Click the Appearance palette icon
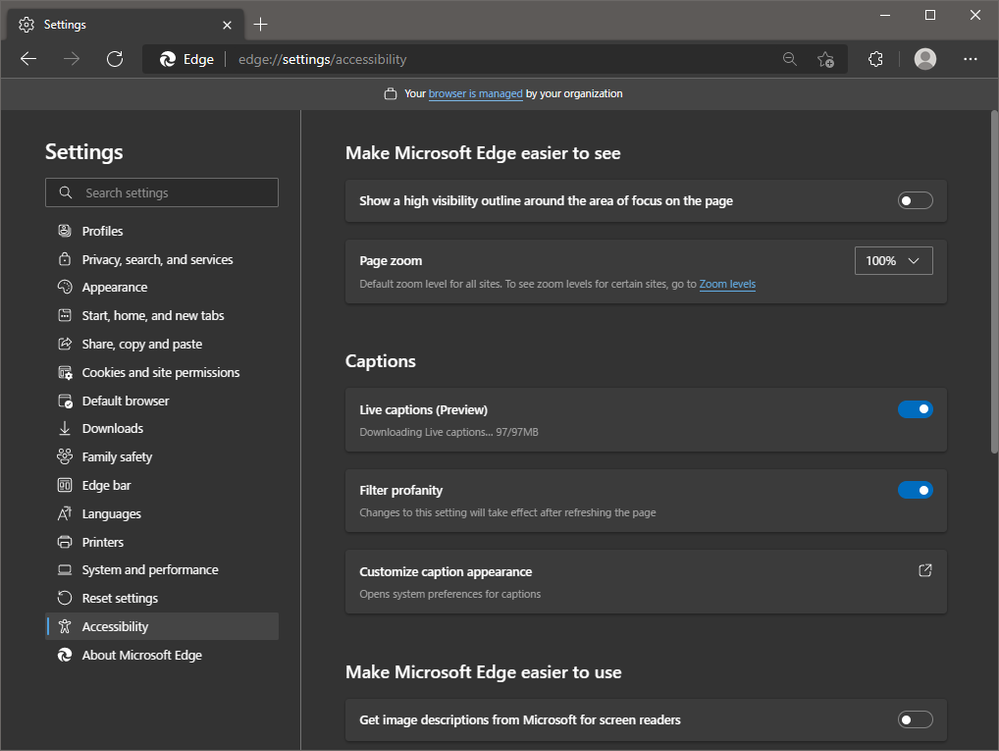 pos(65,287)
